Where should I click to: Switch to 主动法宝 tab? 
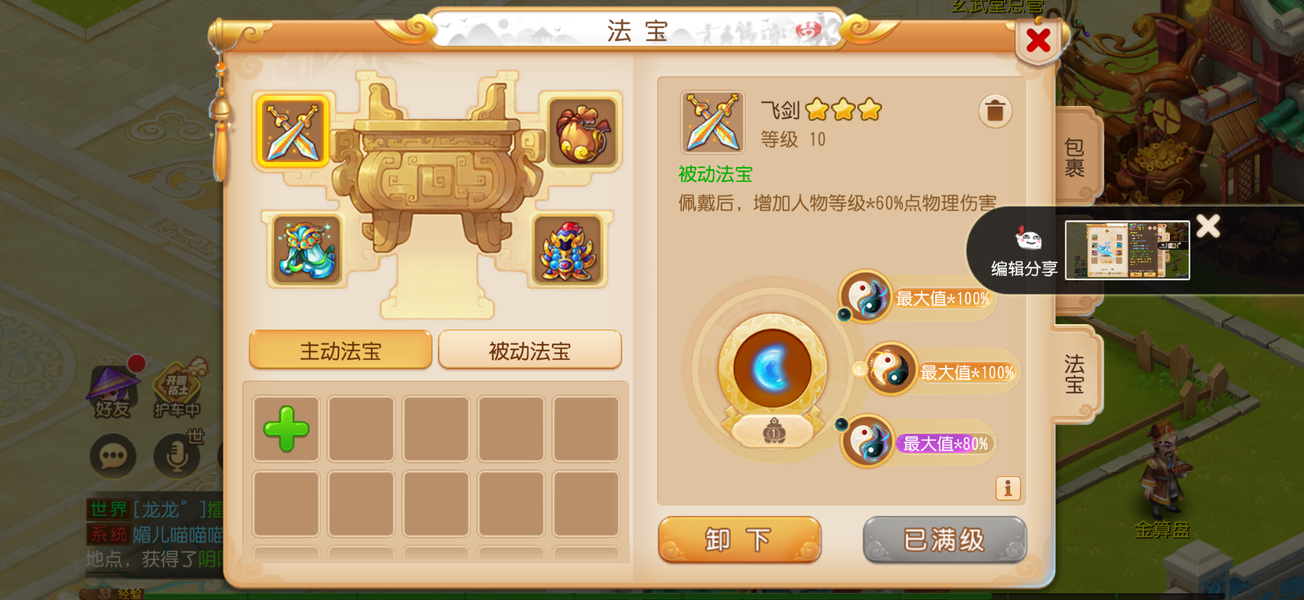(340, 350)
